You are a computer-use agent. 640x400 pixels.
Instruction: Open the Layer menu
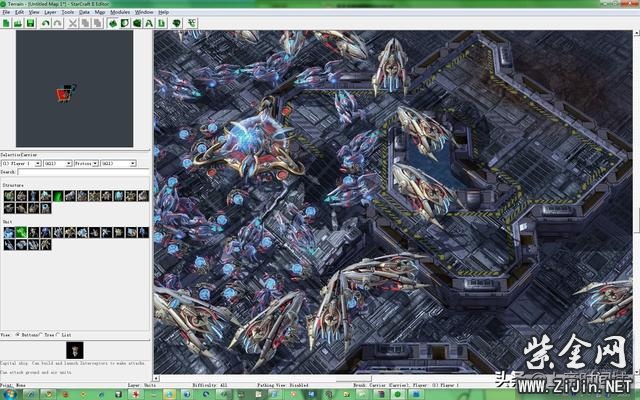click(x=50, y=12)
